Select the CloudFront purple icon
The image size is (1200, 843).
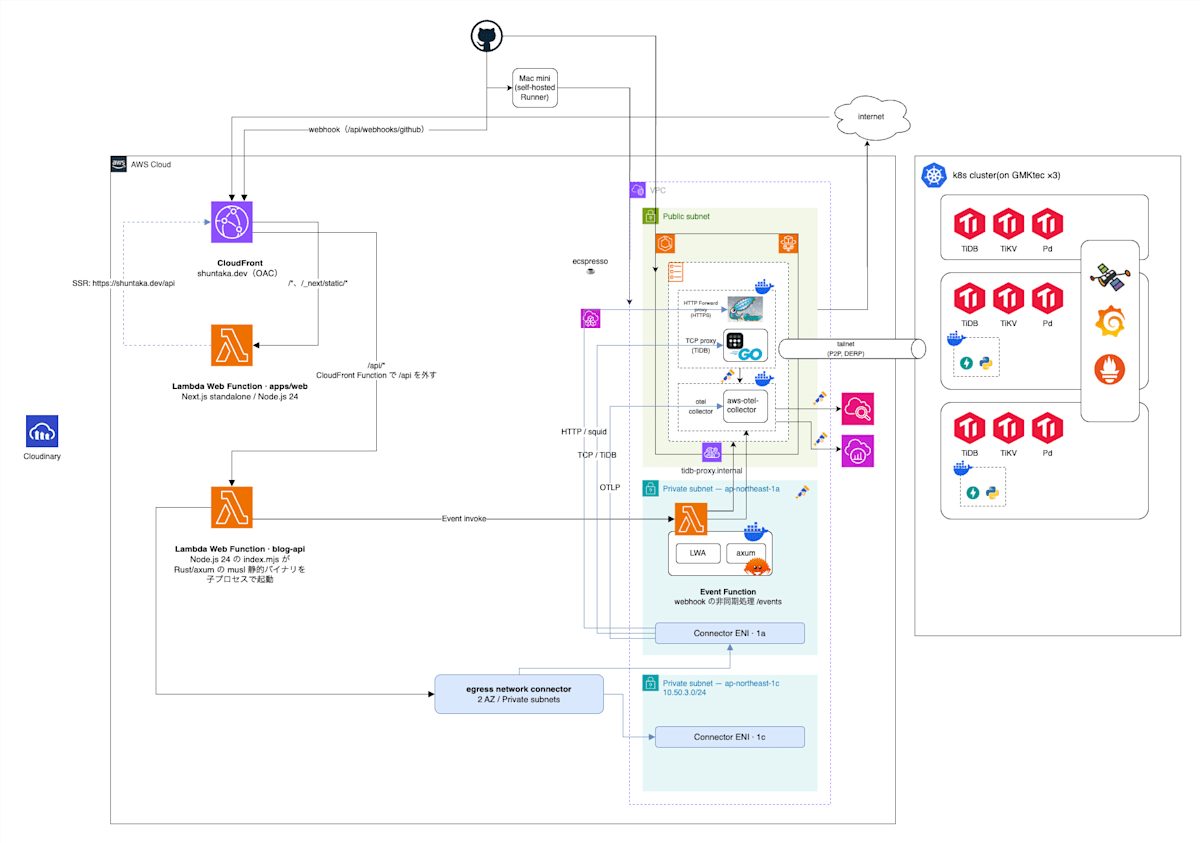point(231,222)
